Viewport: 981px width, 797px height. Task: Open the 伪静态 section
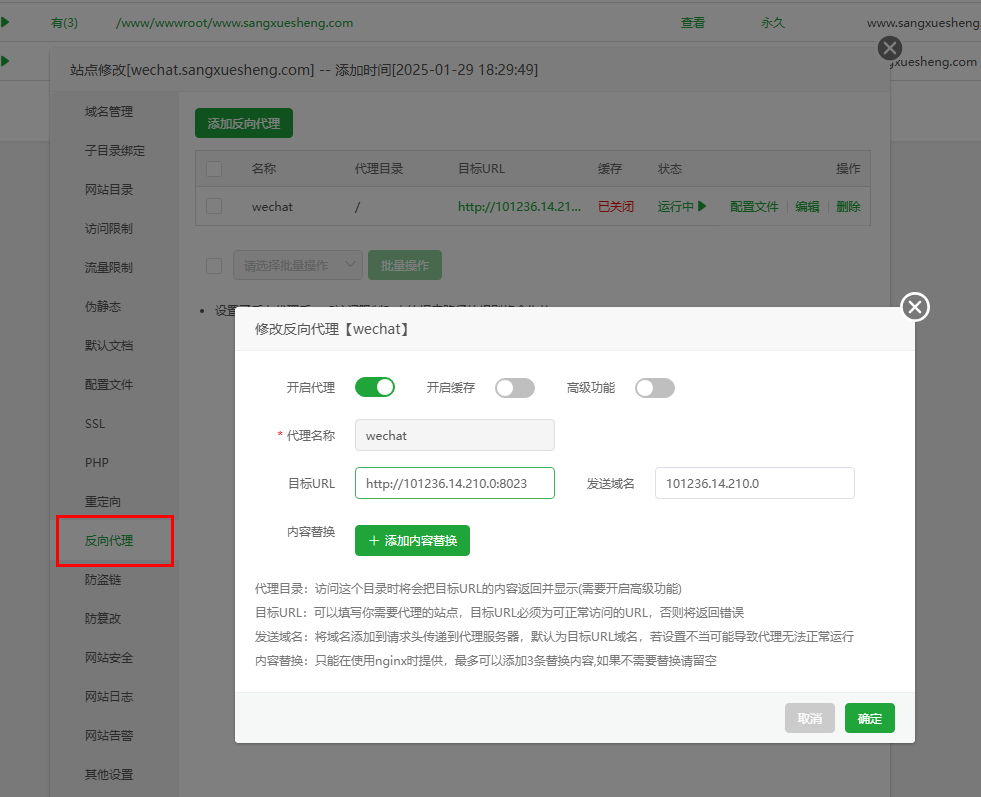103,307
